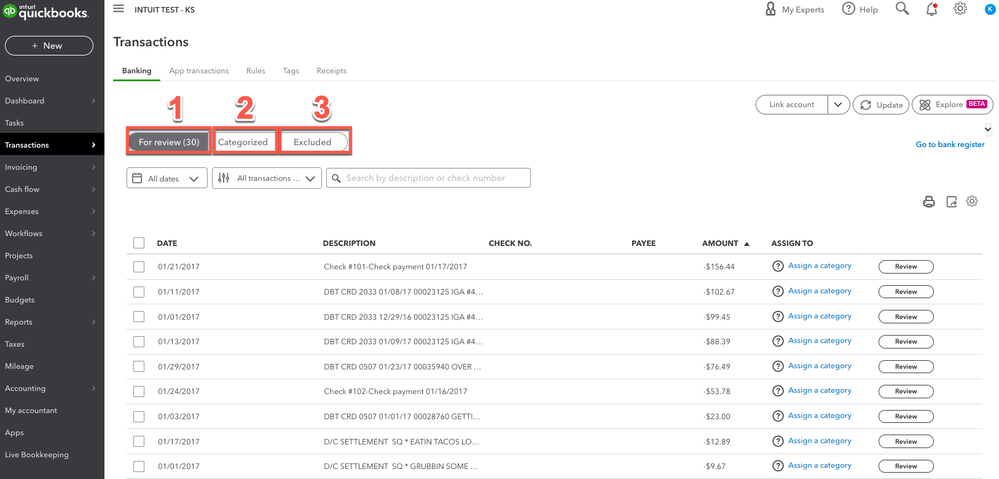
Task: Check the 01/11/2017 transaction row
Action: coord(139,292)
